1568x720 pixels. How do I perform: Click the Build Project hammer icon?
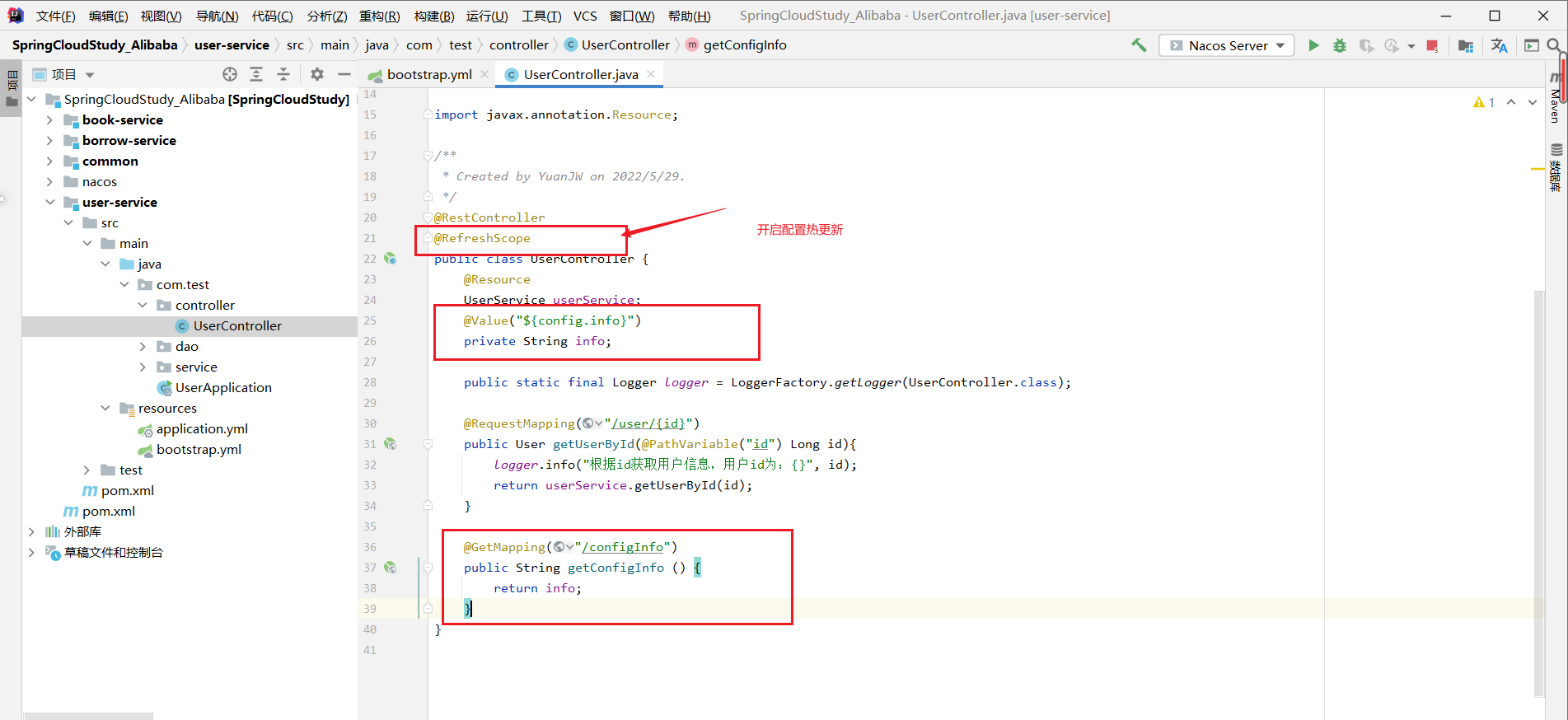click(x=1139, y=45)
